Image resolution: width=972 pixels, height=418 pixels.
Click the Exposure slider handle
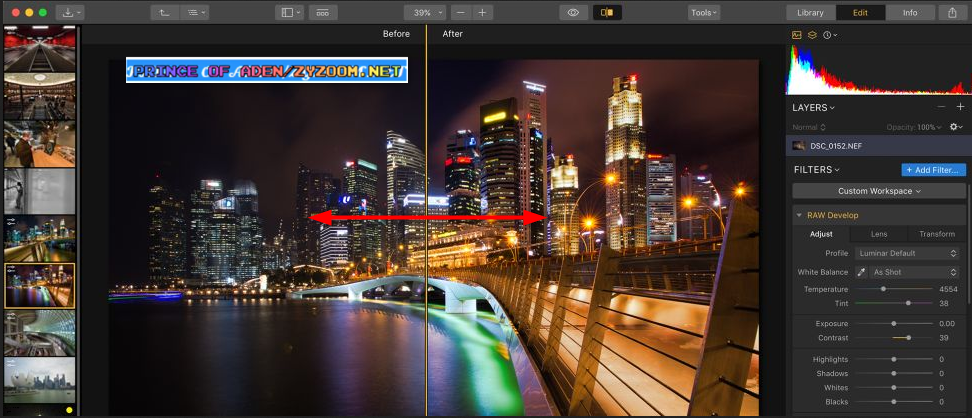[894, 324]
